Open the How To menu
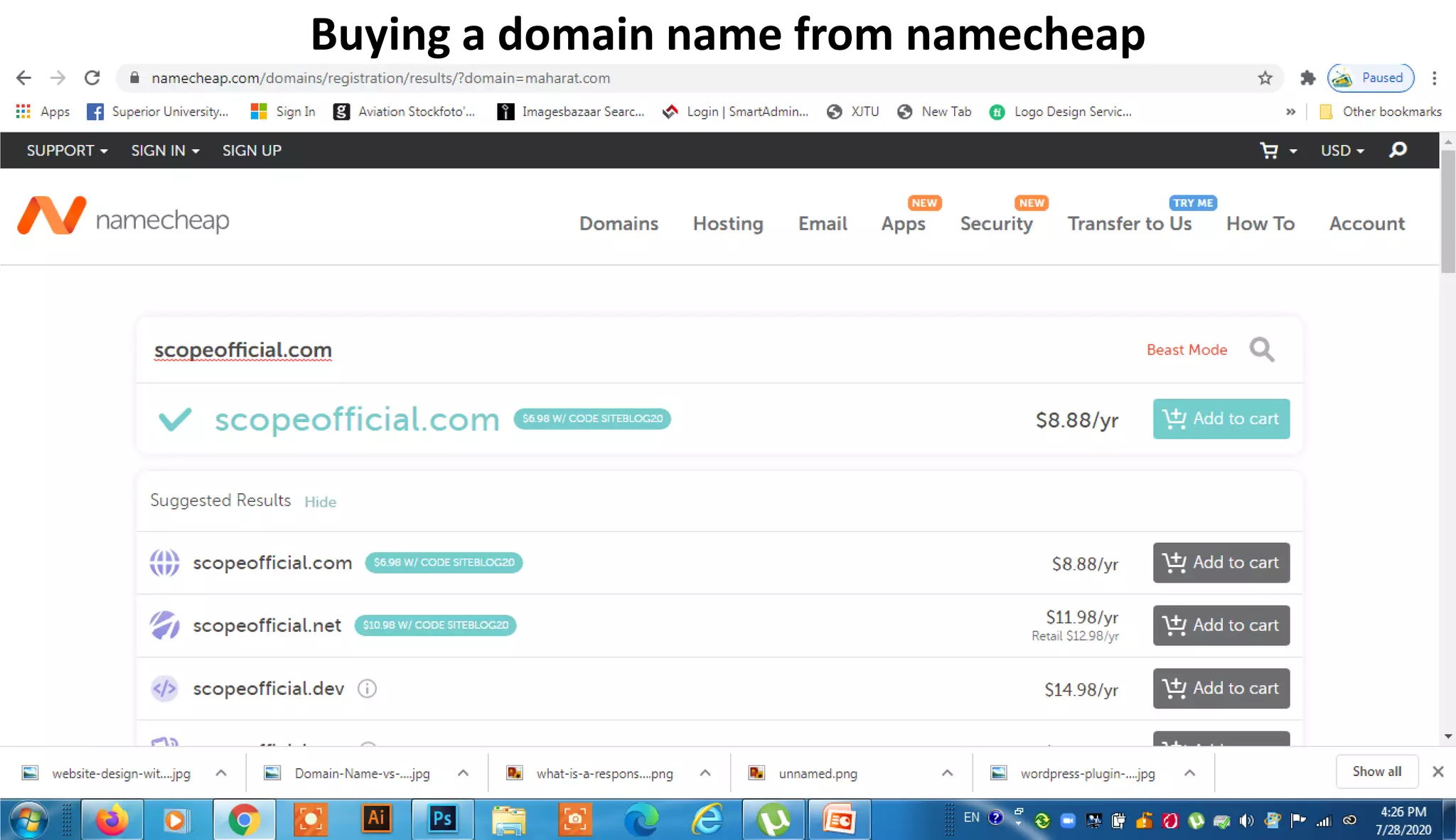 pyautogui.click(x=1260, y=224)
